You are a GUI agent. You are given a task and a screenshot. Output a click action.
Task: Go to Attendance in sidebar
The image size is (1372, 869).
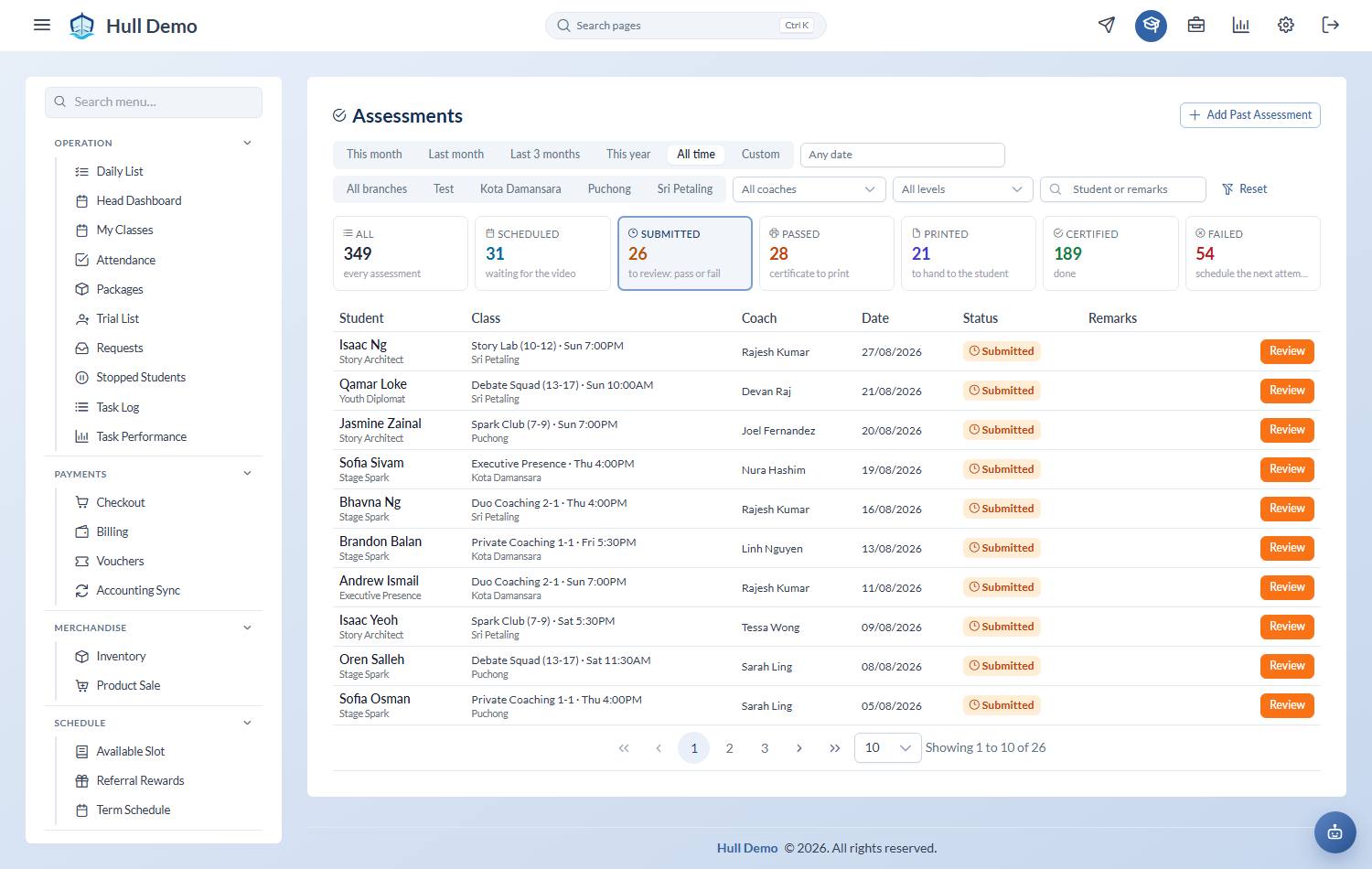pos(126,260)
